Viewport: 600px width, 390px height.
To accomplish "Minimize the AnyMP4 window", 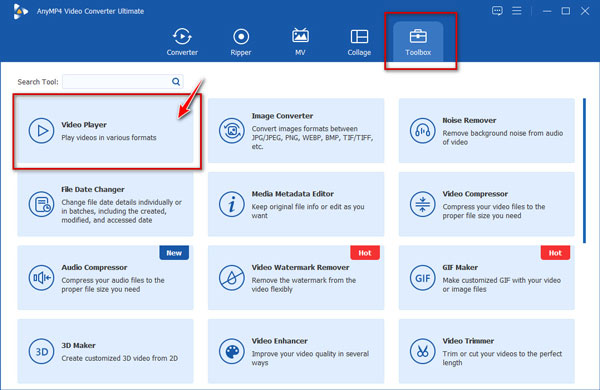I will click(547, 11).
